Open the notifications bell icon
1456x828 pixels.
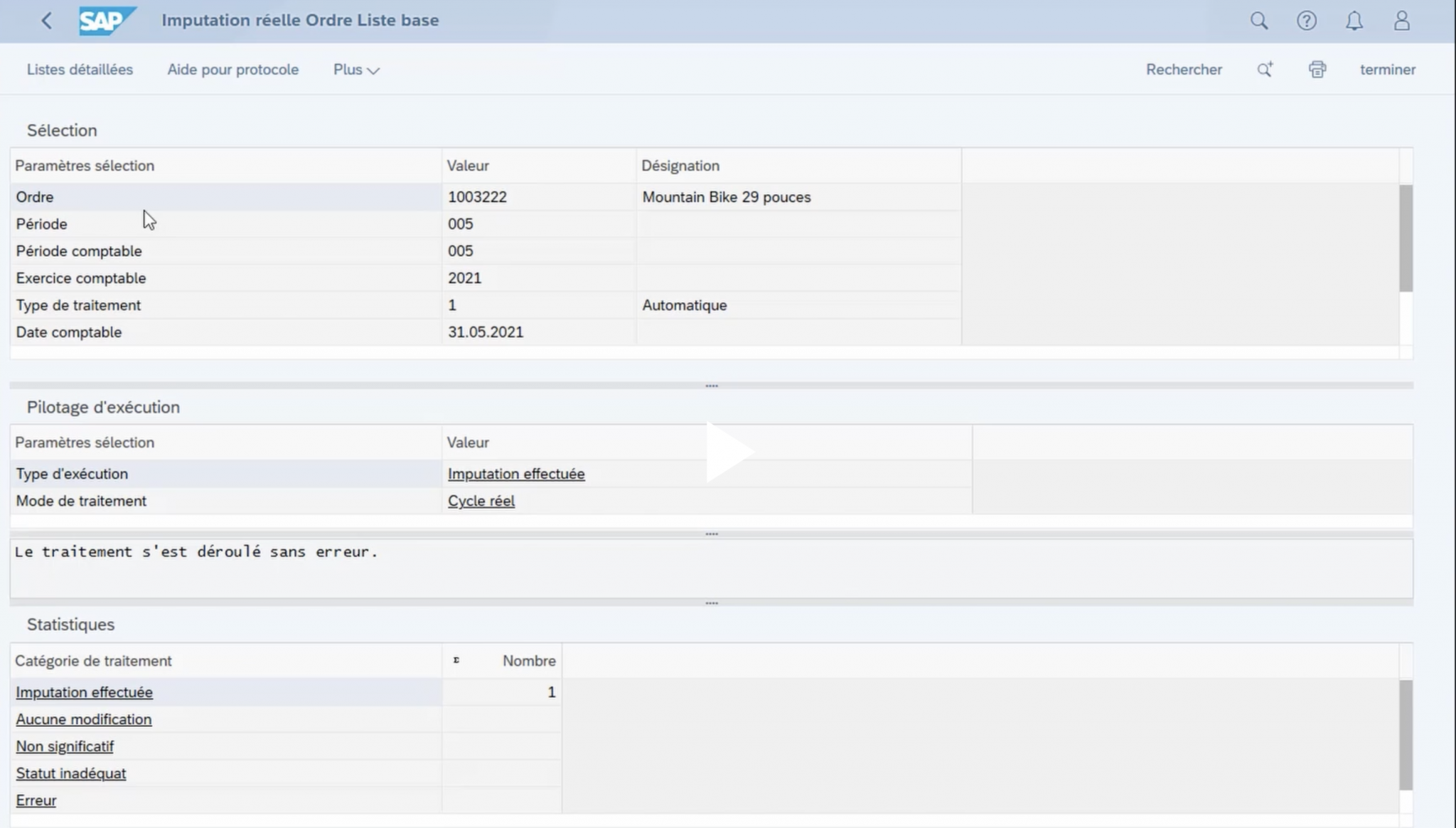[1354, 21]
